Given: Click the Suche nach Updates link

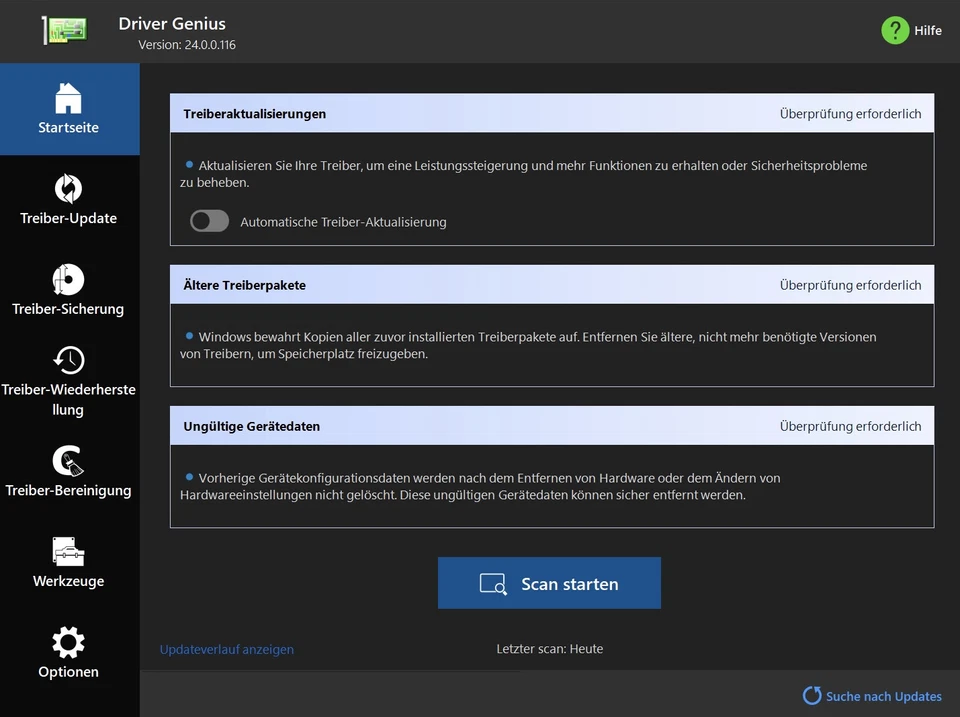Looking at the screenshot, I should pyautogui.click(x=882, y=696).
